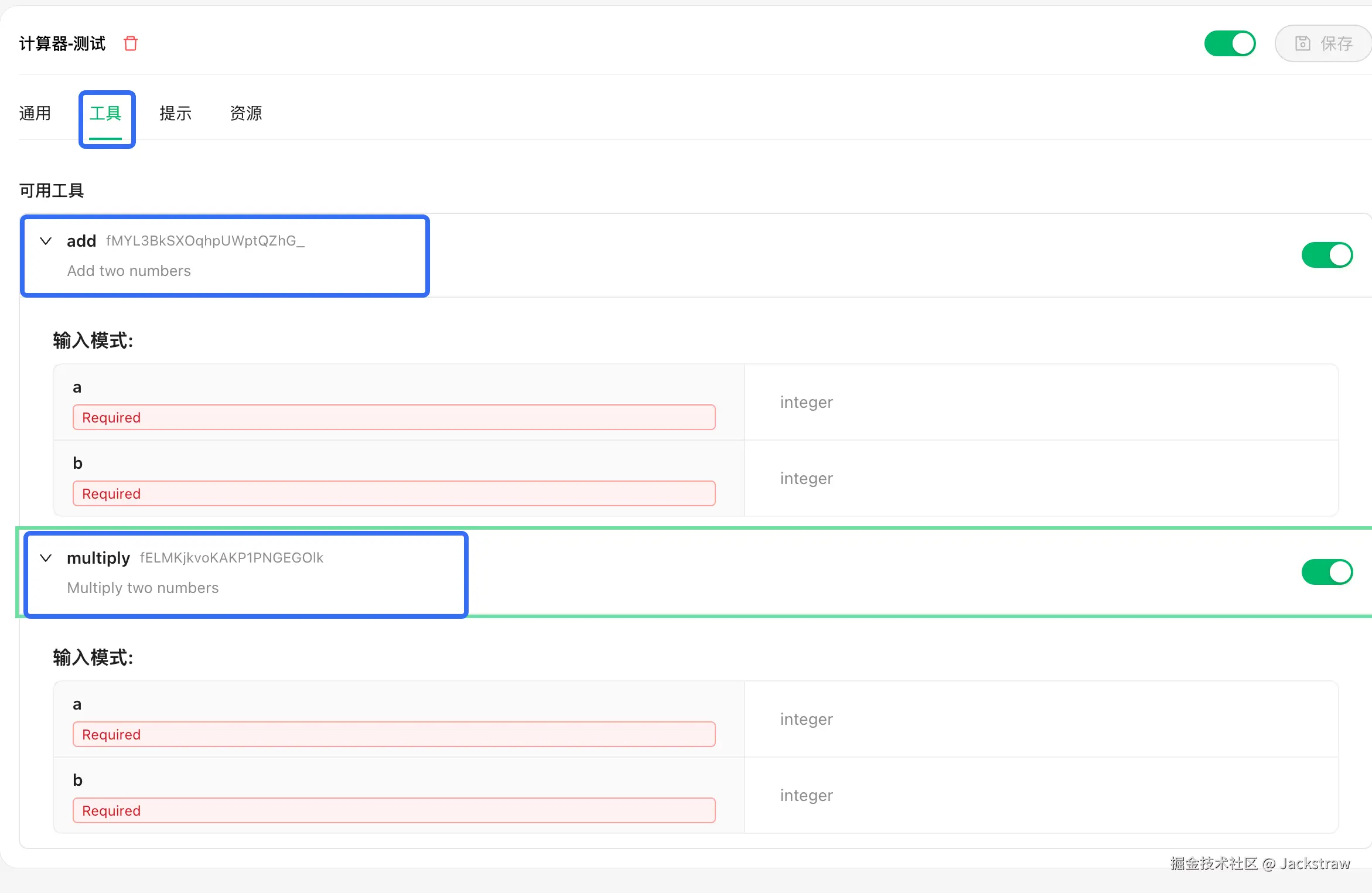Screen dimensions: 1372x893
Task: Click the add tool name label
Action: 81,241
